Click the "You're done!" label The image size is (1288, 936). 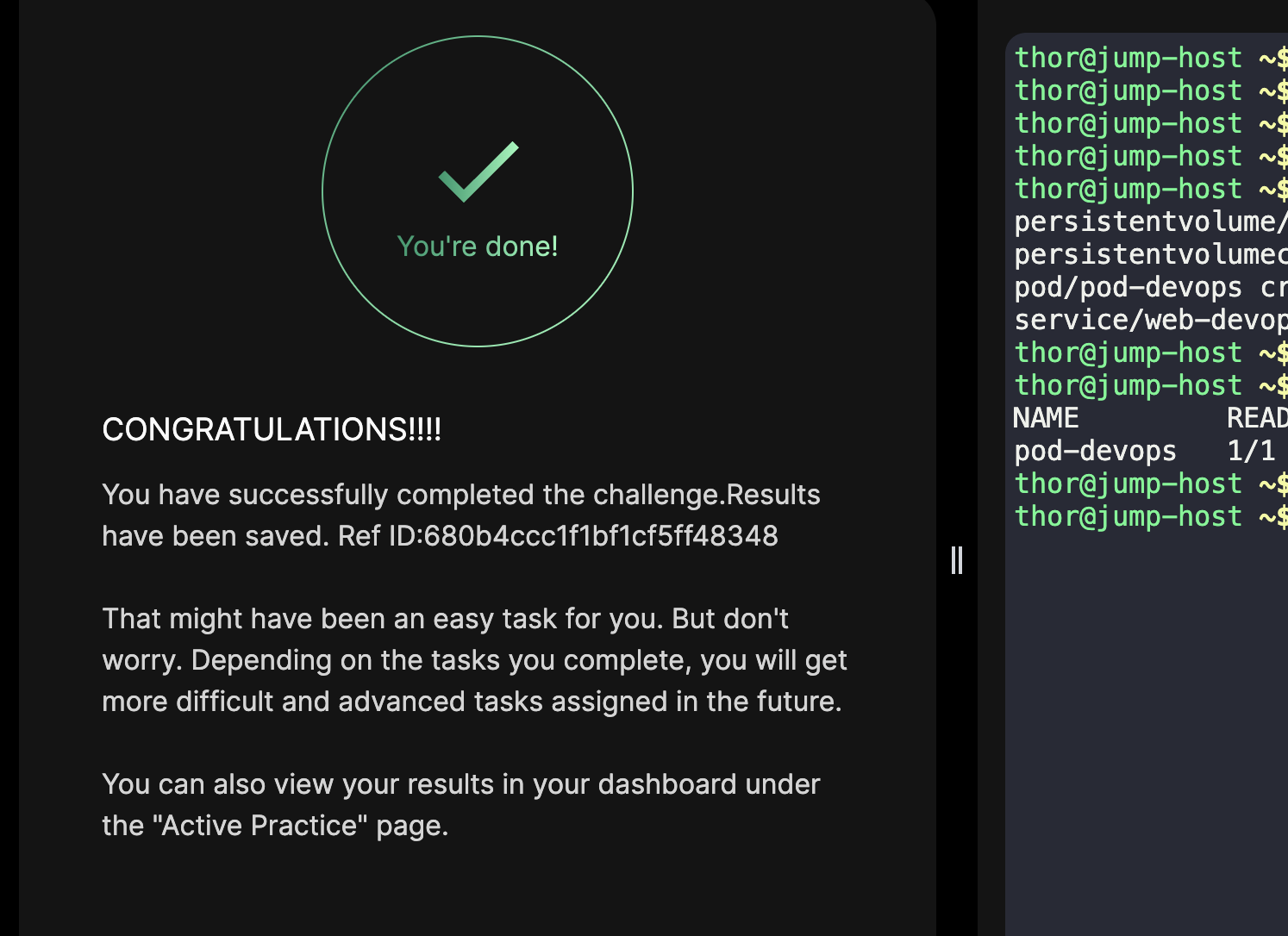478,246
